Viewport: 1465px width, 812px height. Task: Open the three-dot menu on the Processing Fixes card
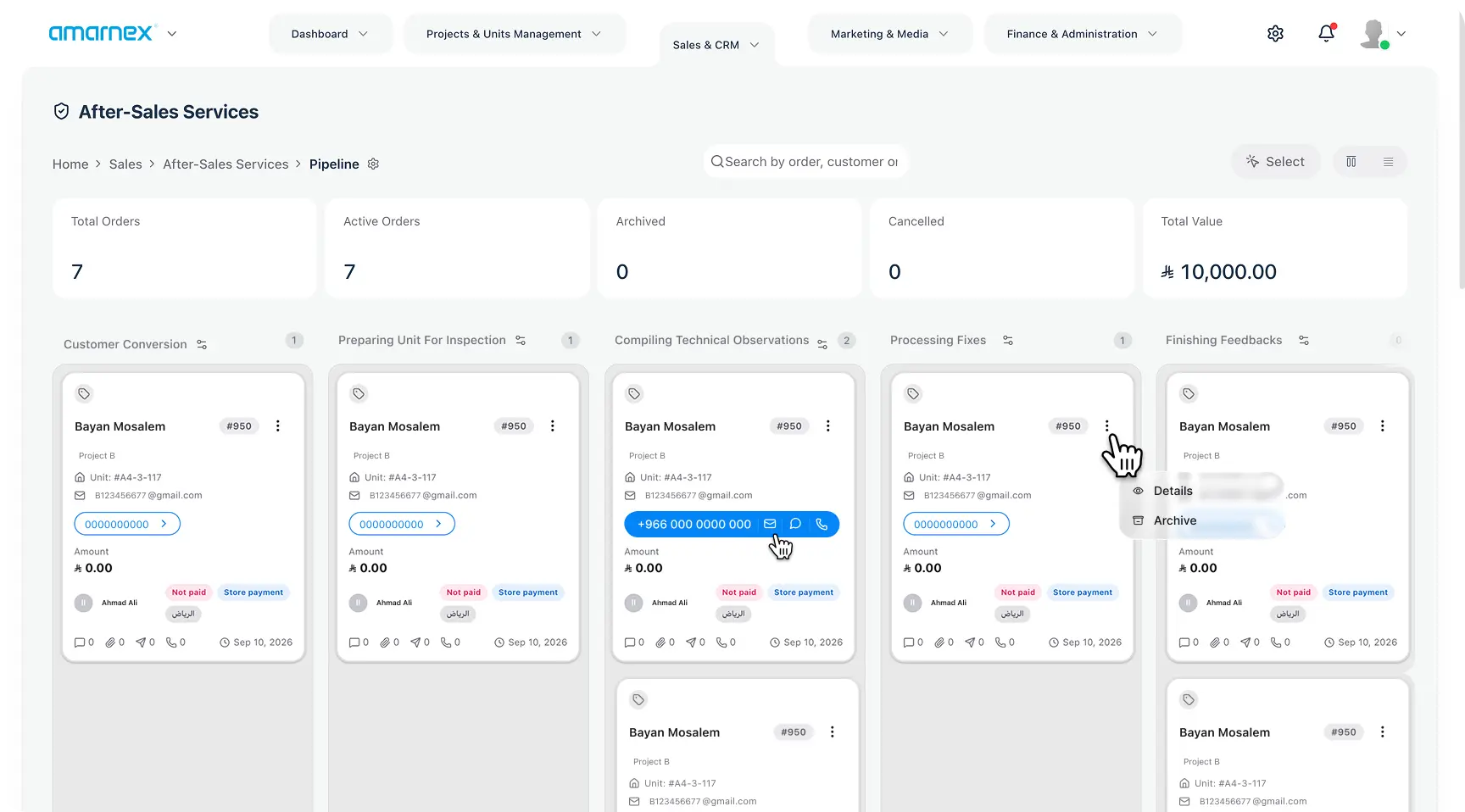tap(1107, 426)
